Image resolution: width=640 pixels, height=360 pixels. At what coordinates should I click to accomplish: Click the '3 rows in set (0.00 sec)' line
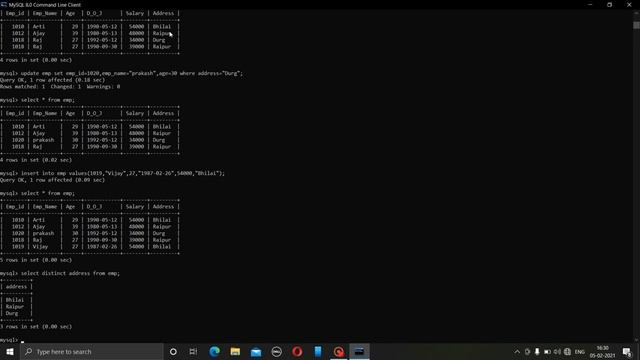36,327
